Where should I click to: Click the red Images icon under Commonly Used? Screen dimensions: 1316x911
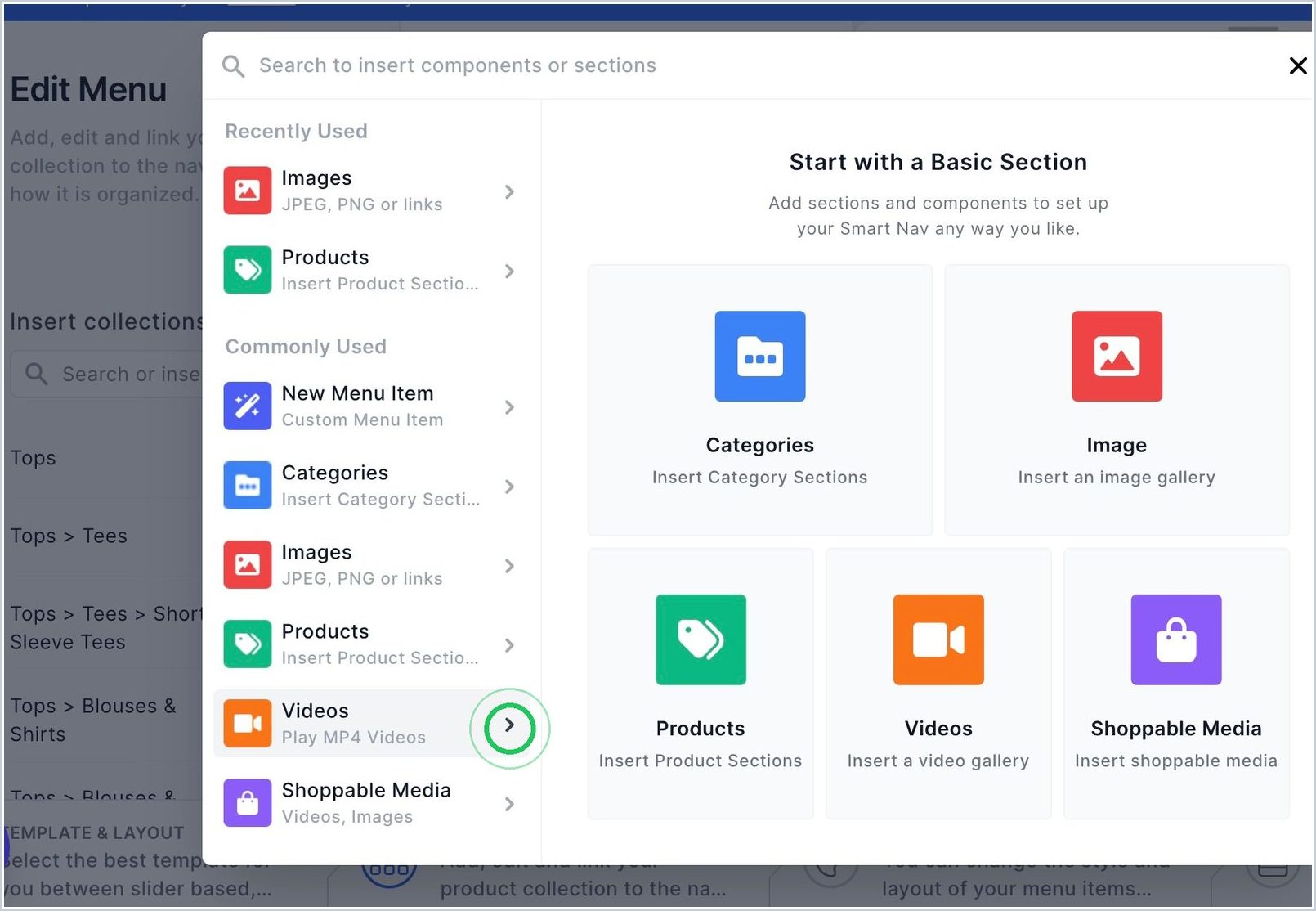click(248, 564)
